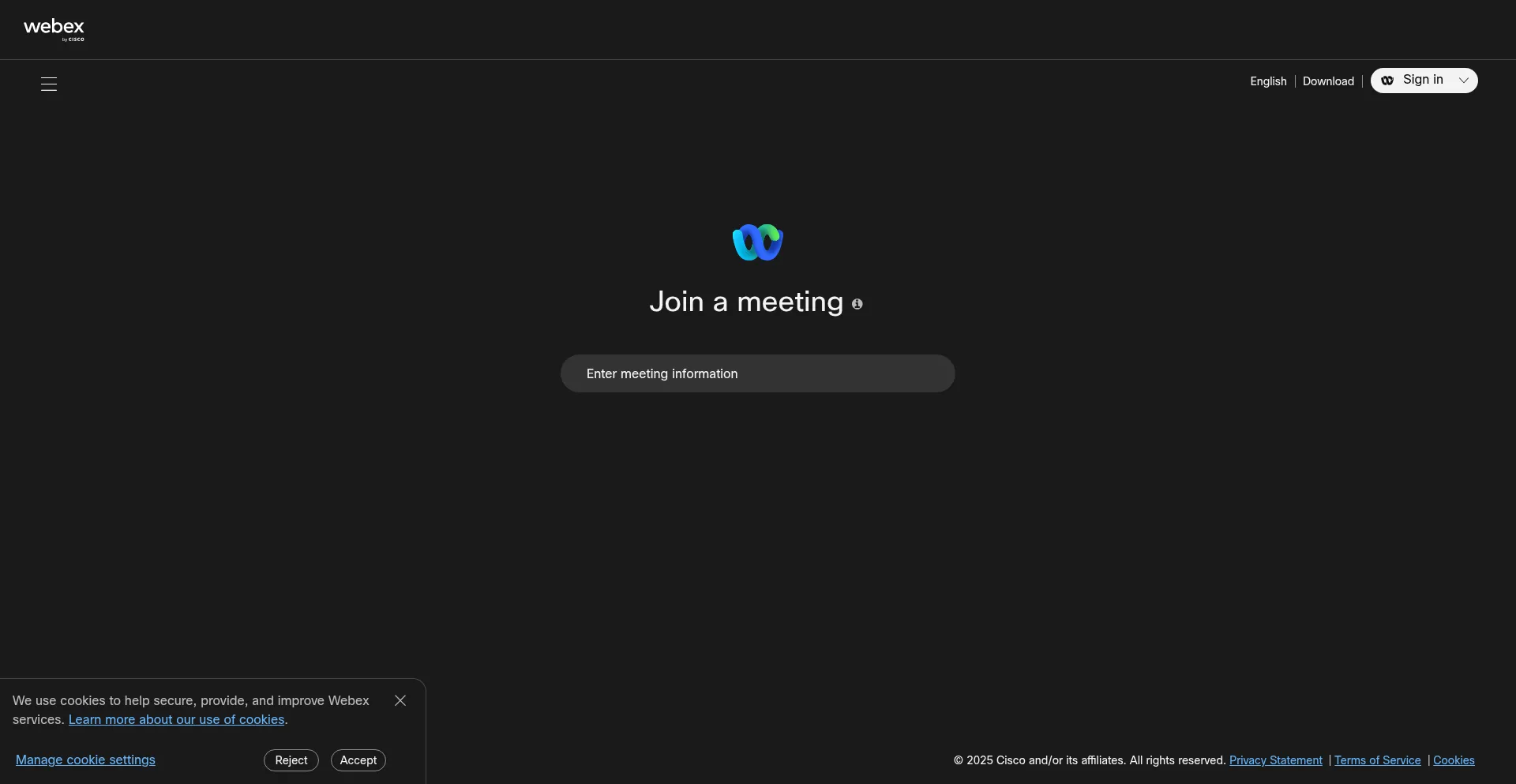Accept the cookies
This screenshot has width=1516, height=784.
coord(358,760)
